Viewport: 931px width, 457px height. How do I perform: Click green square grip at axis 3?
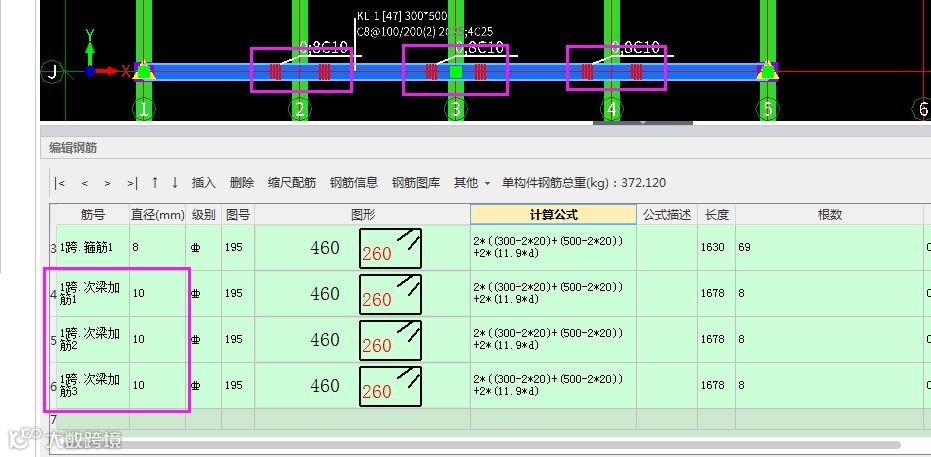click(x=455, y=72)
